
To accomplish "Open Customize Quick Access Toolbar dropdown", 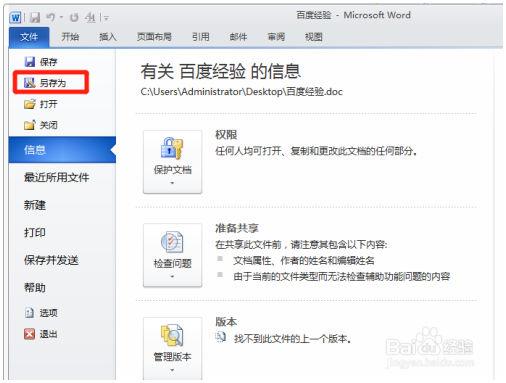I will (106, 18).
